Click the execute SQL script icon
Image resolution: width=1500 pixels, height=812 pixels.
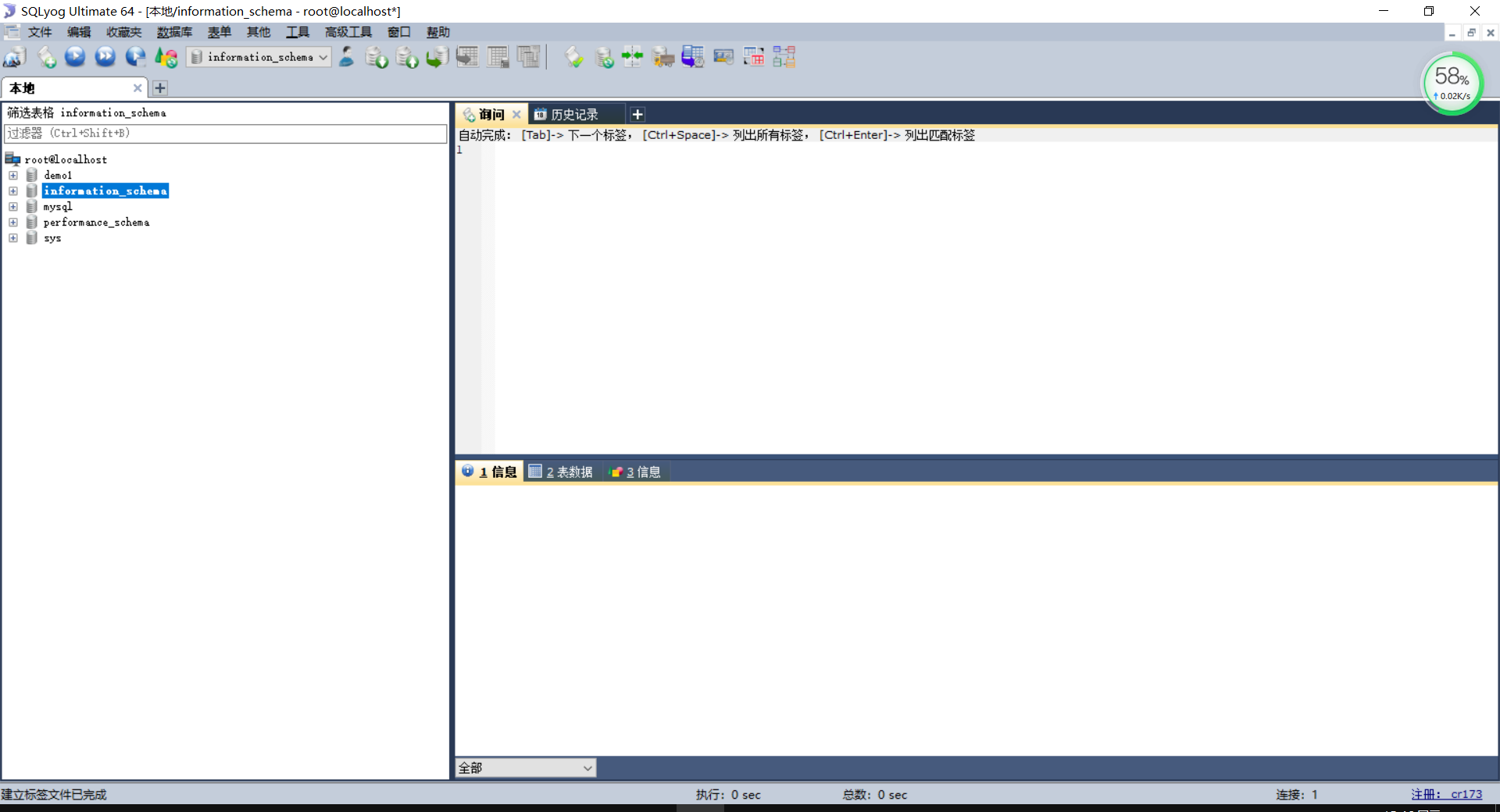[x=437, y=57]
